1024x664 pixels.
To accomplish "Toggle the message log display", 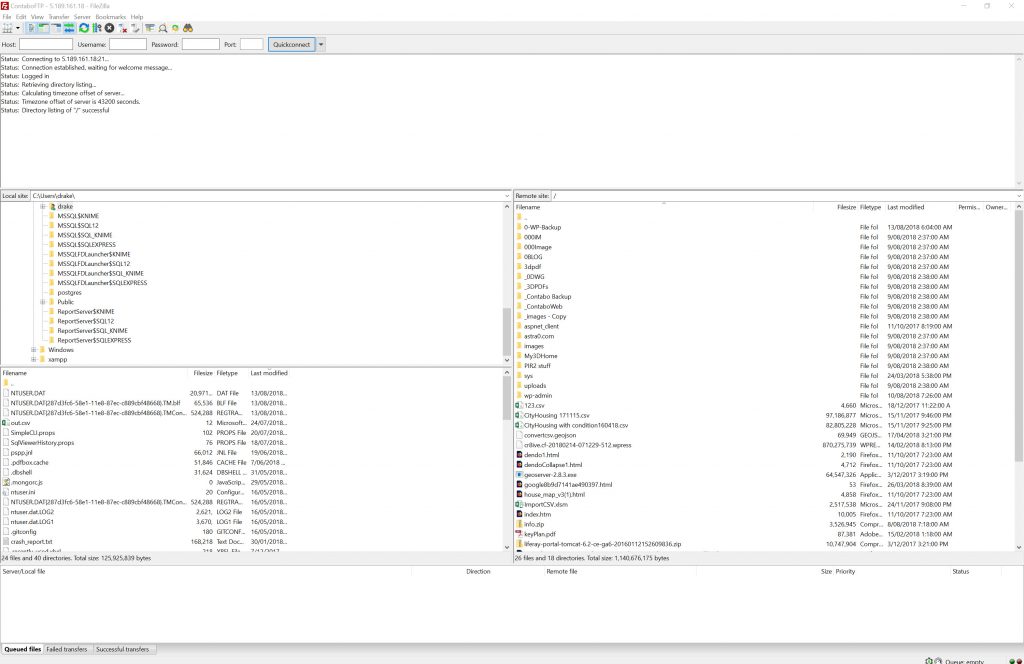I will [x=31, y=28].
